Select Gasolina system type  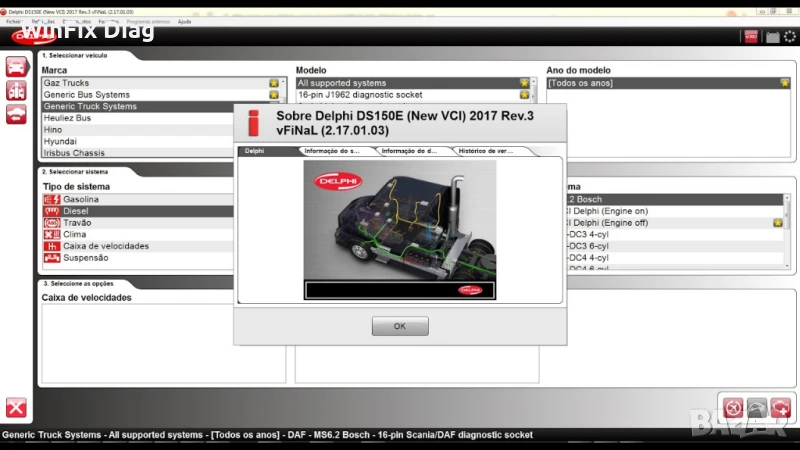point(80,199)
